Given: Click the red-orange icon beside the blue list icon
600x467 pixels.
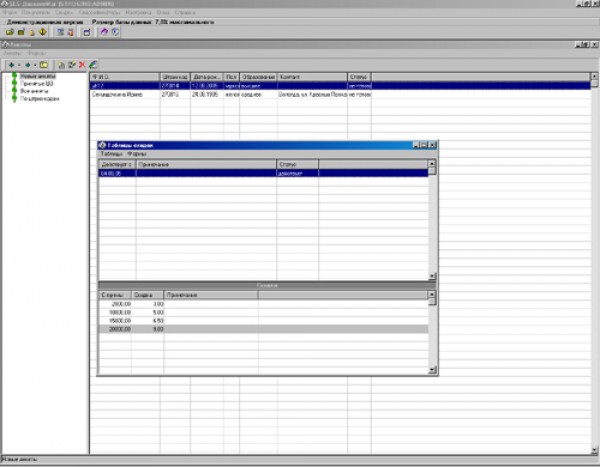Looking at the screenshot, I should (x=70, y=32).
